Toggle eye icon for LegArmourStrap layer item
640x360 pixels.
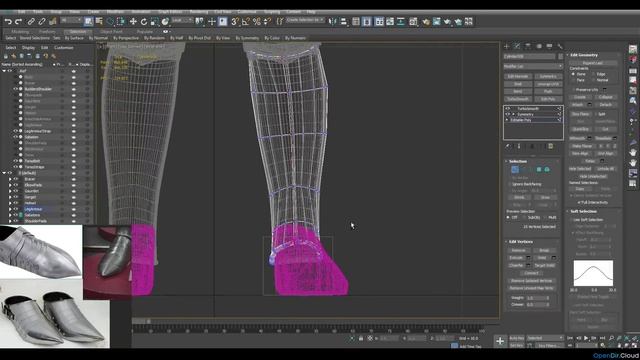click(16, 131)
